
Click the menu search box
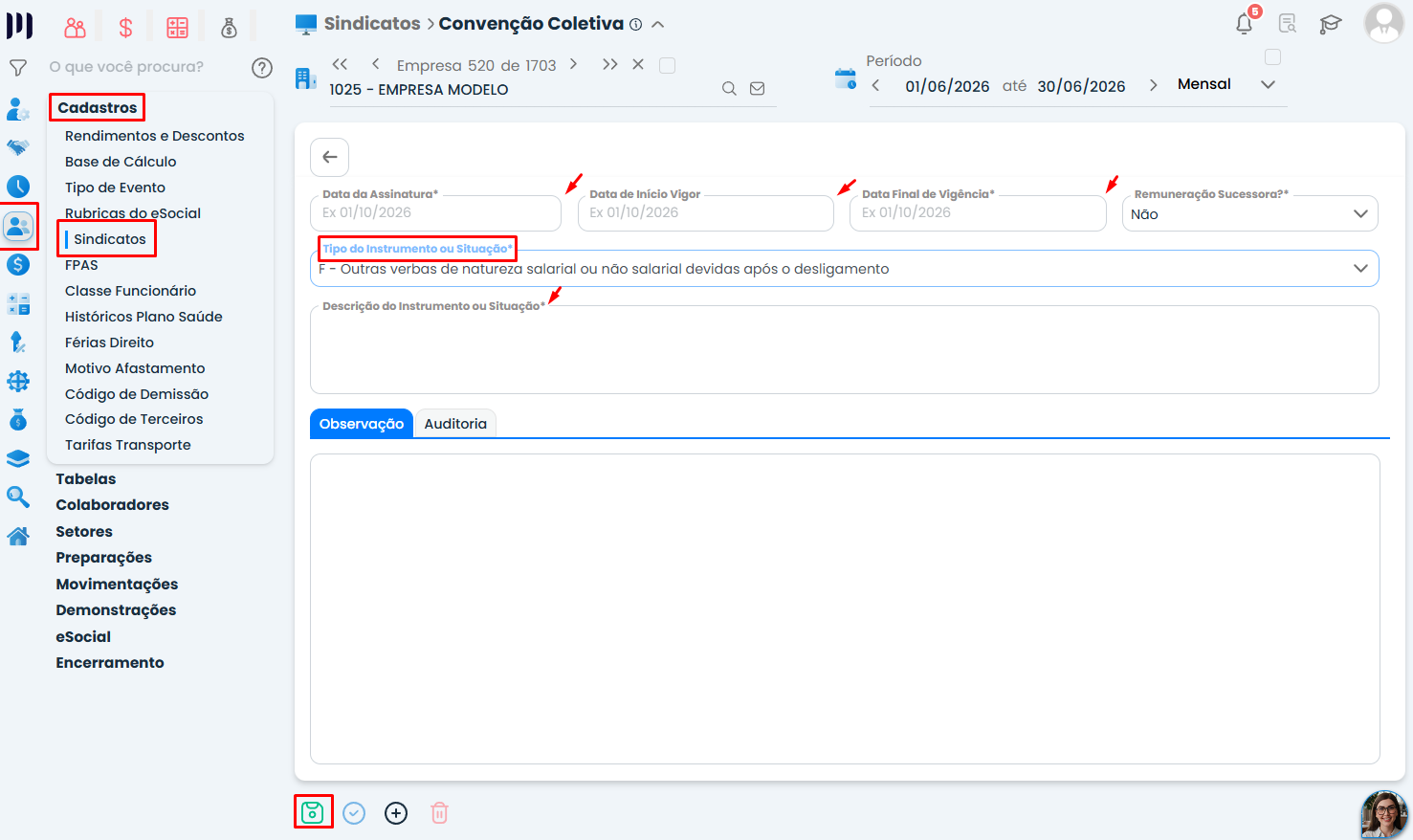point(144,67)
